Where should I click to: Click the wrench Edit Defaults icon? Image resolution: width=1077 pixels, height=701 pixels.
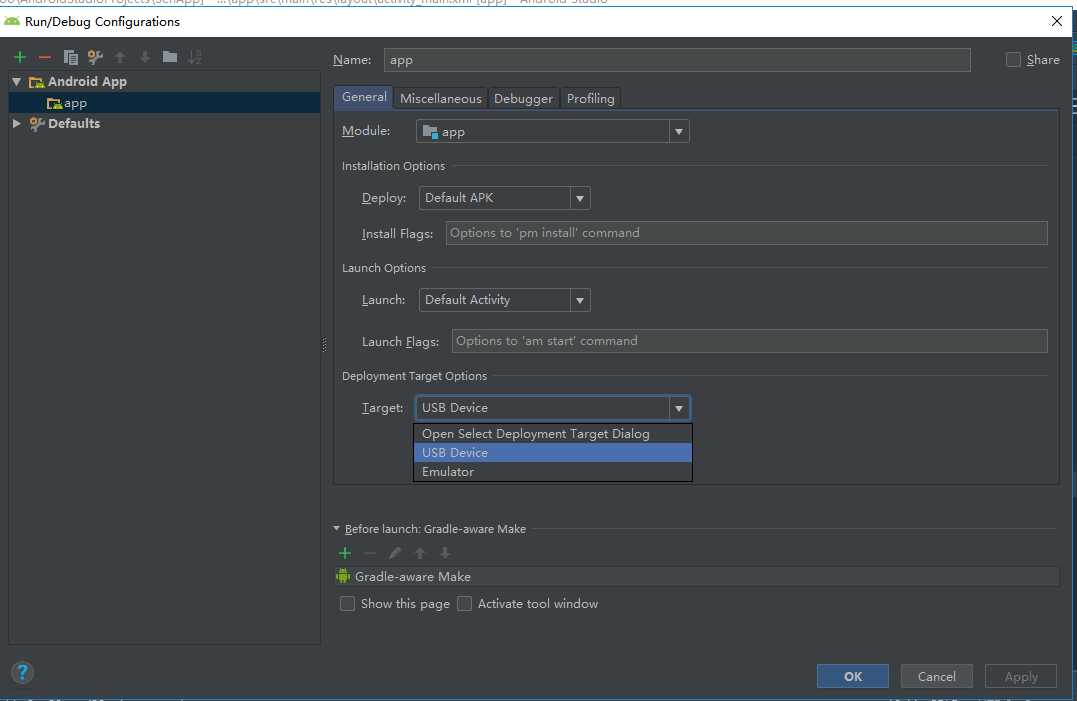95,57
